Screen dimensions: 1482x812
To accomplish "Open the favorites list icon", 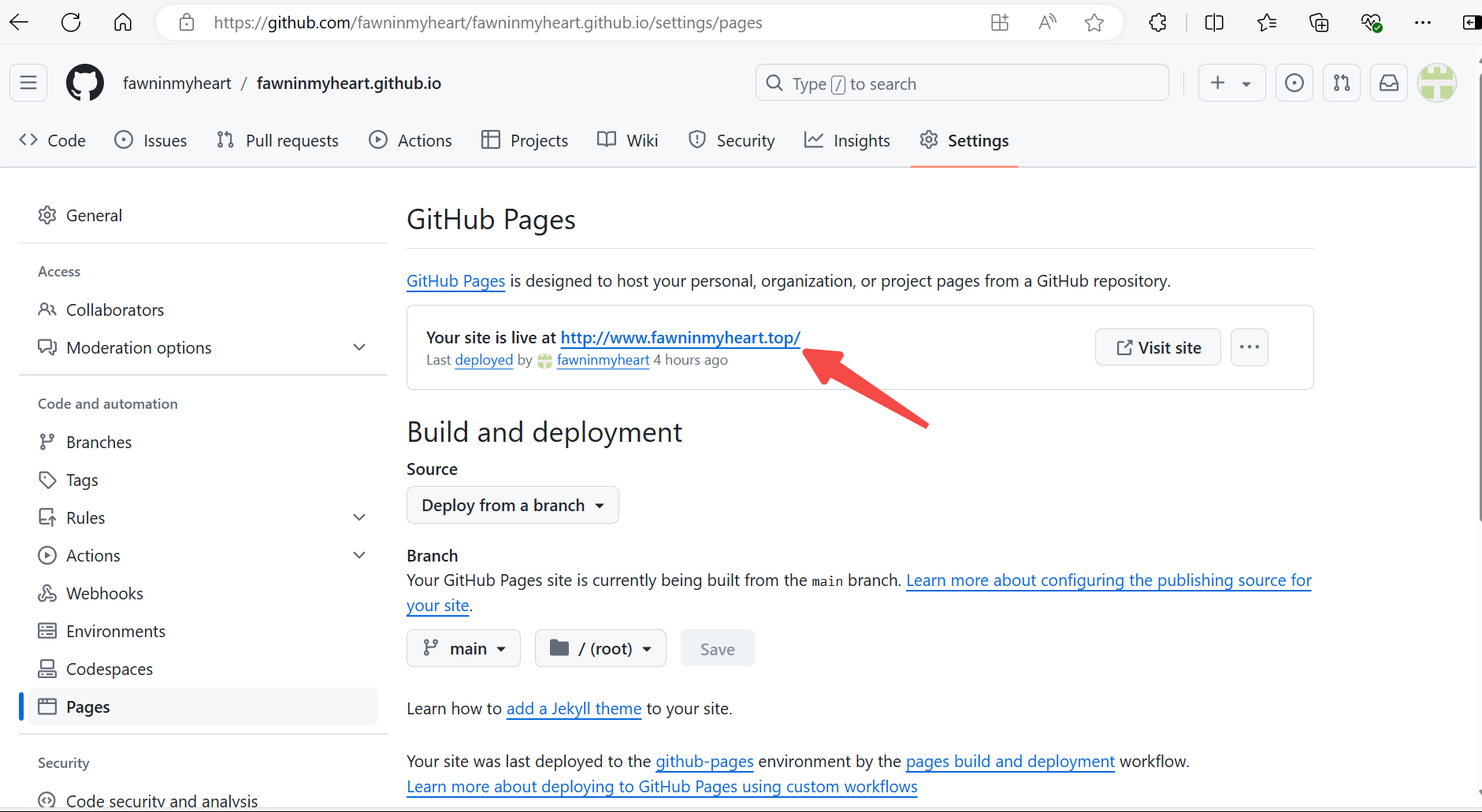I will pos(1266,22).
